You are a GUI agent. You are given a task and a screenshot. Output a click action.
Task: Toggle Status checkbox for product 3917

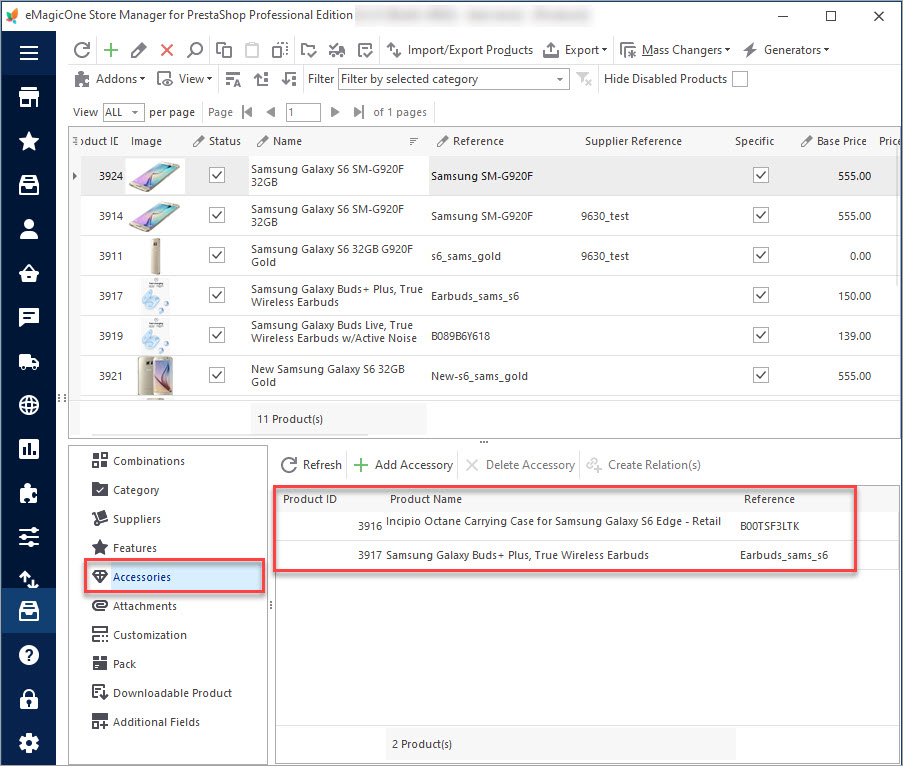pos(217,295)
